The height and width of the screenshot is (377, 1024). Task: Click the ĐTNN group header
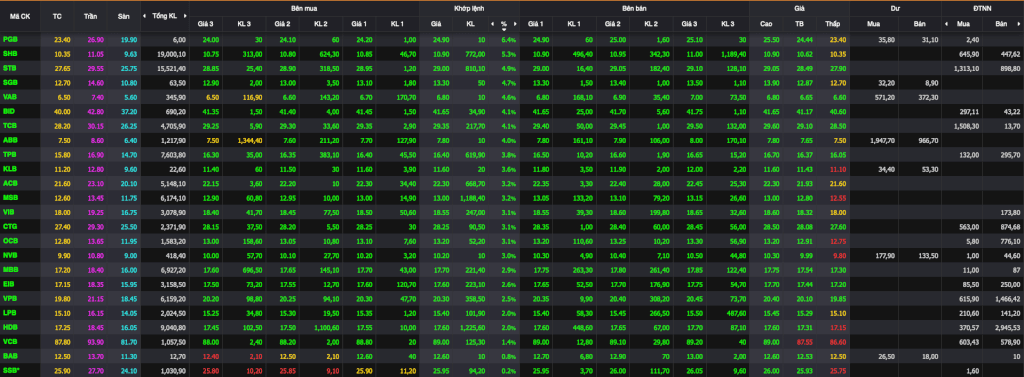(983, 8)
